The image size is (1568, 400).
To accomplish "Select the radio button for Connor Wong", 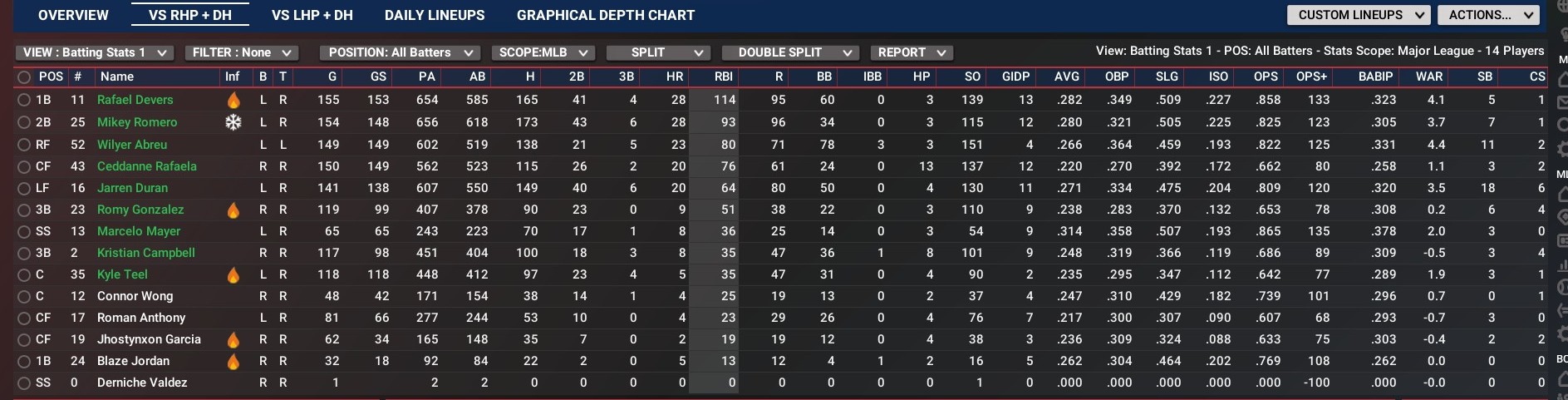I will [24, 297].
